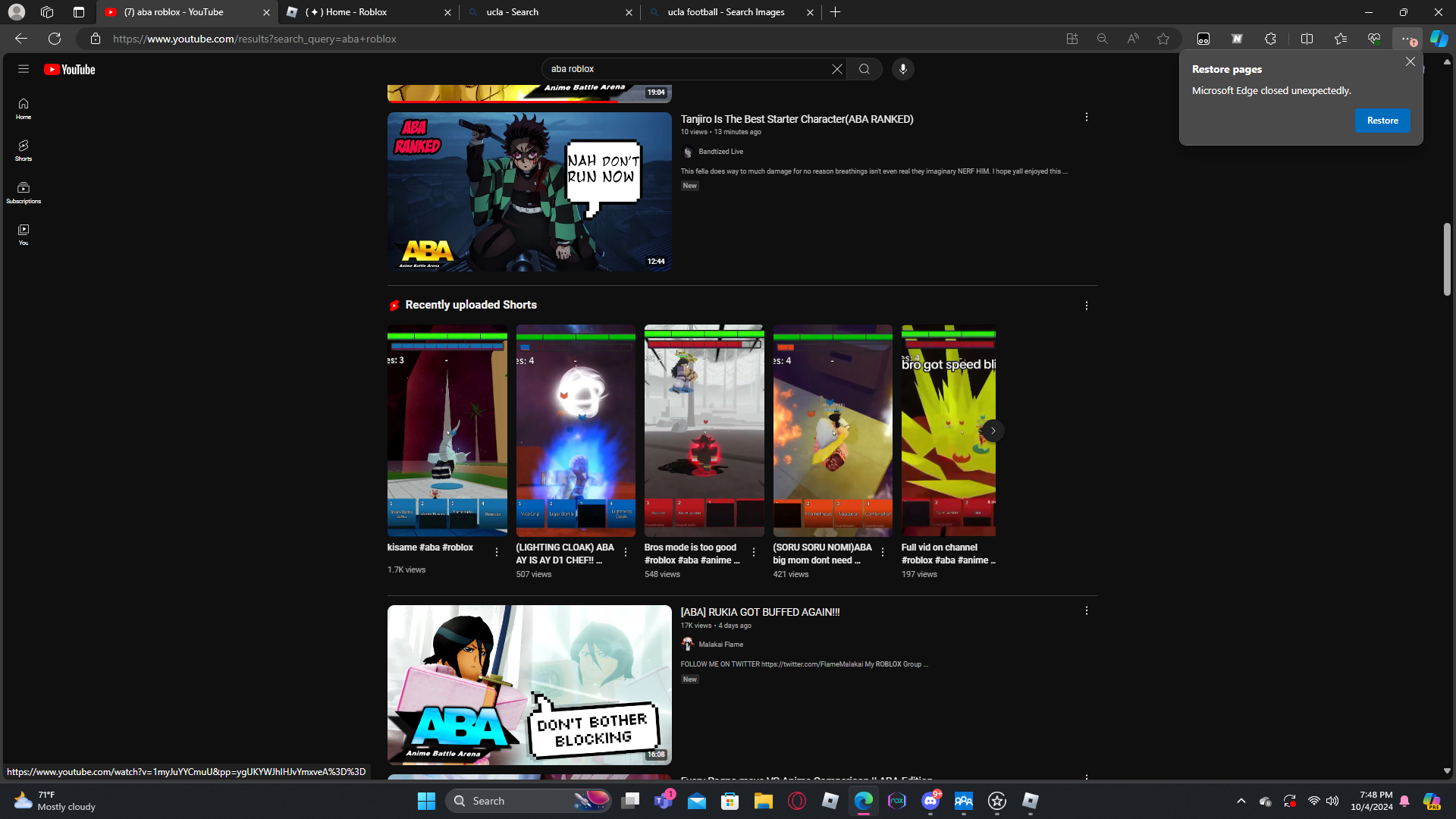Search with your voice microphone button
The height and width of the screenshot is (819, 1456).
click(x=902, y=69)
